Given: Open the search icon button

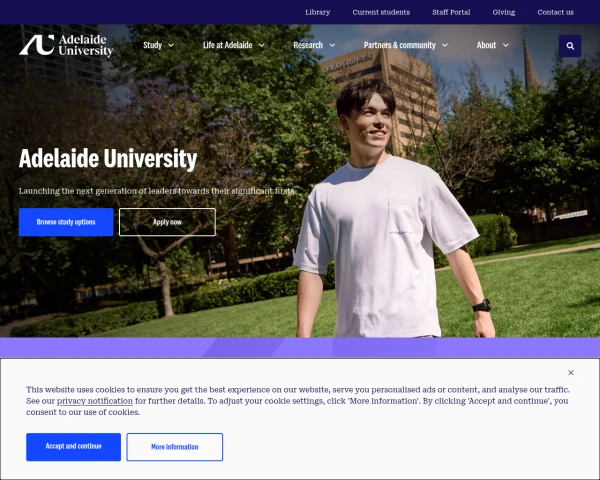Looking at the screenshot, I should 570,46.
